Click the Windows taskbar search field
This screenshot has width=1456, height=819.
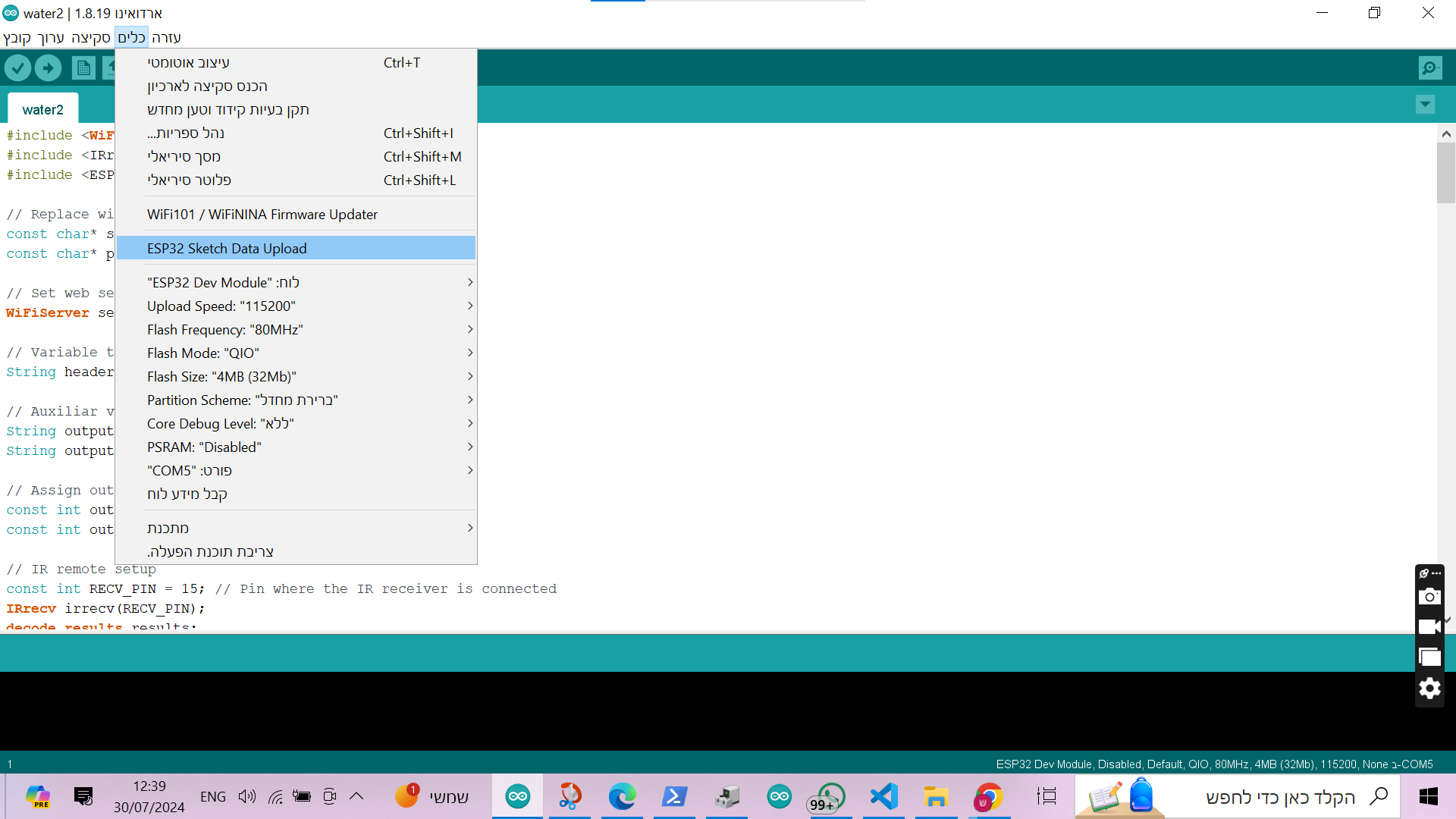1279,797
